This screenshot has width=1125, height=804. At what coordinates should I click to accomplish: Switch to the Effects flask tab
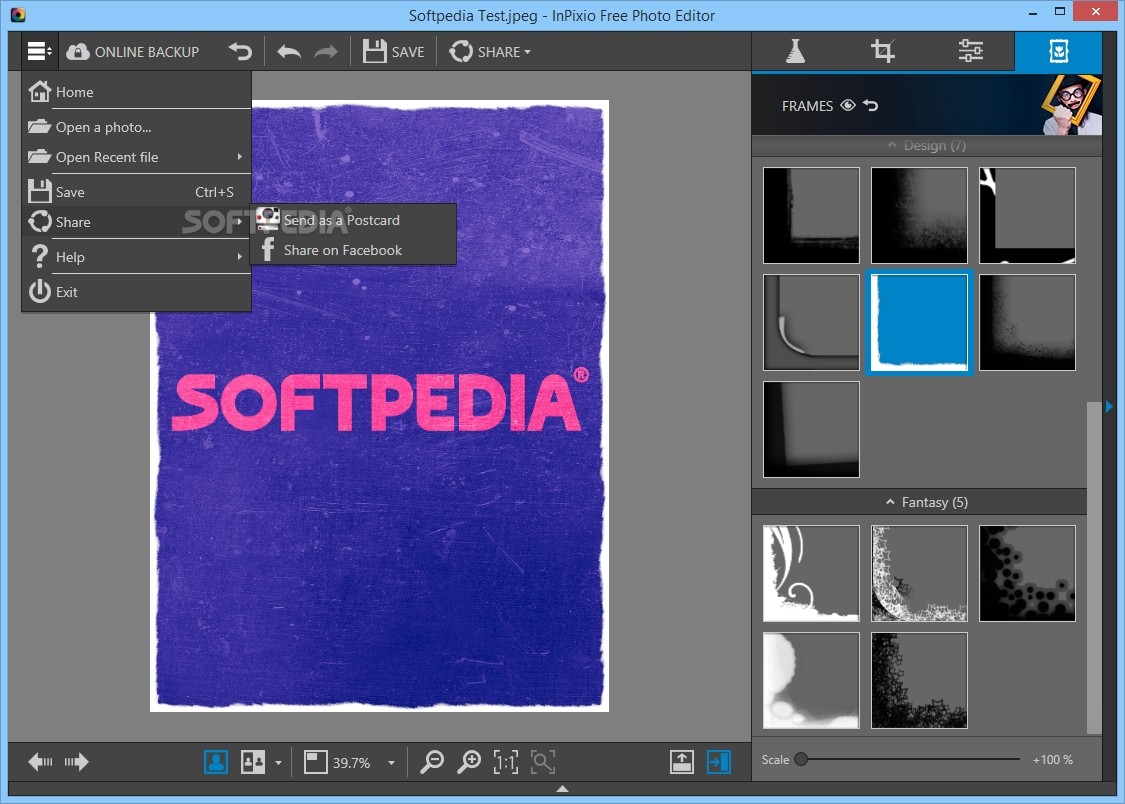pos(795,51)
